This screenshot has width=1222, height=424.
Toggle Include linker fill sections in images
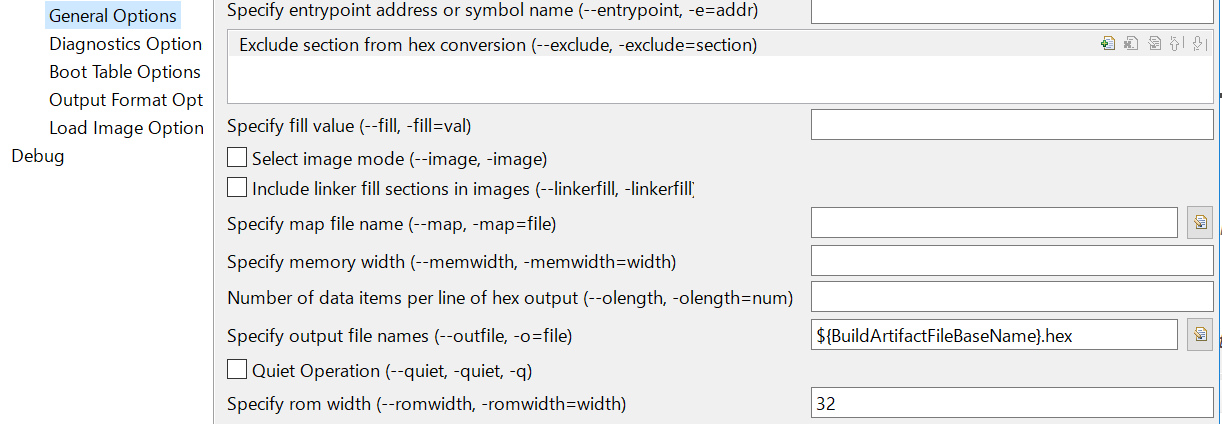point(237,187)
